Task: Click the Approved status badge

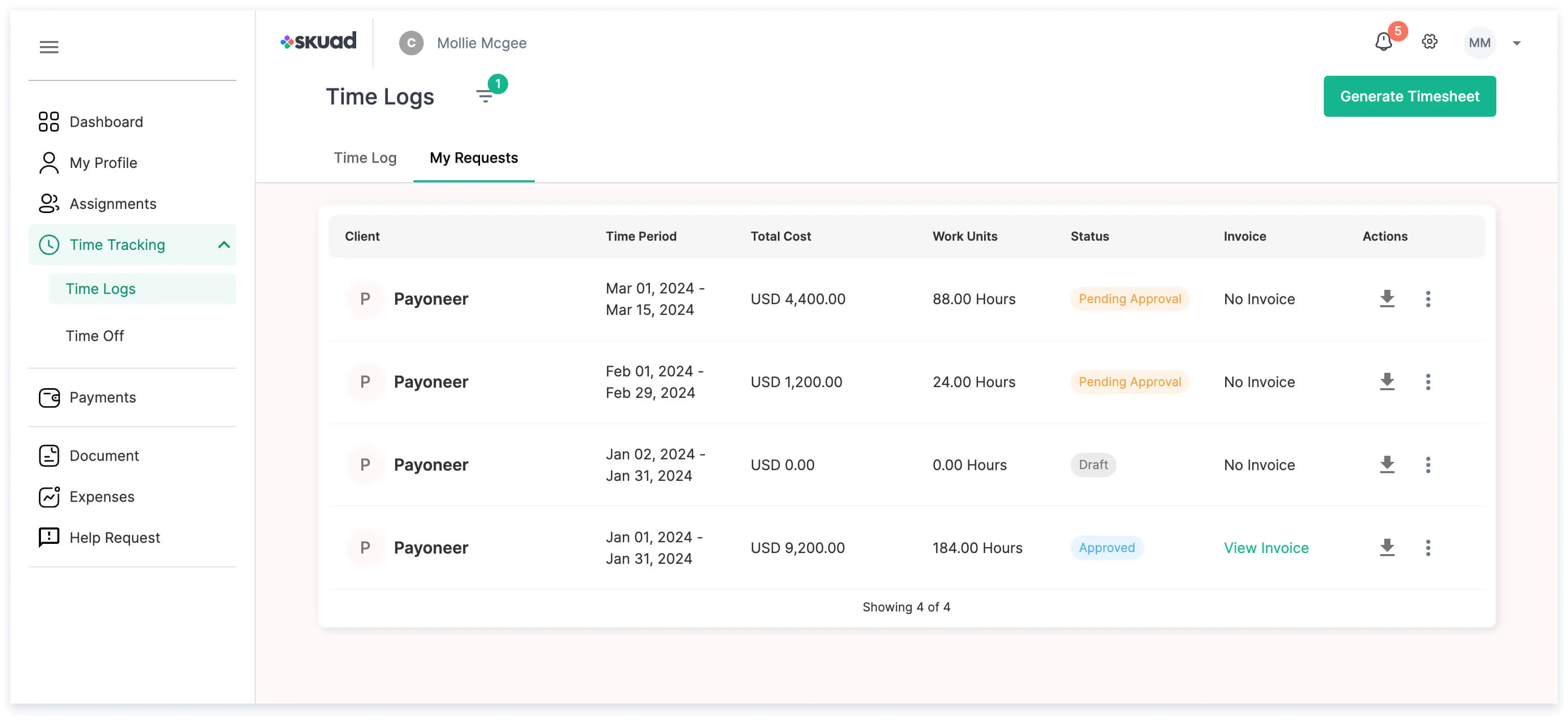Action: (x=1106, y=547)
